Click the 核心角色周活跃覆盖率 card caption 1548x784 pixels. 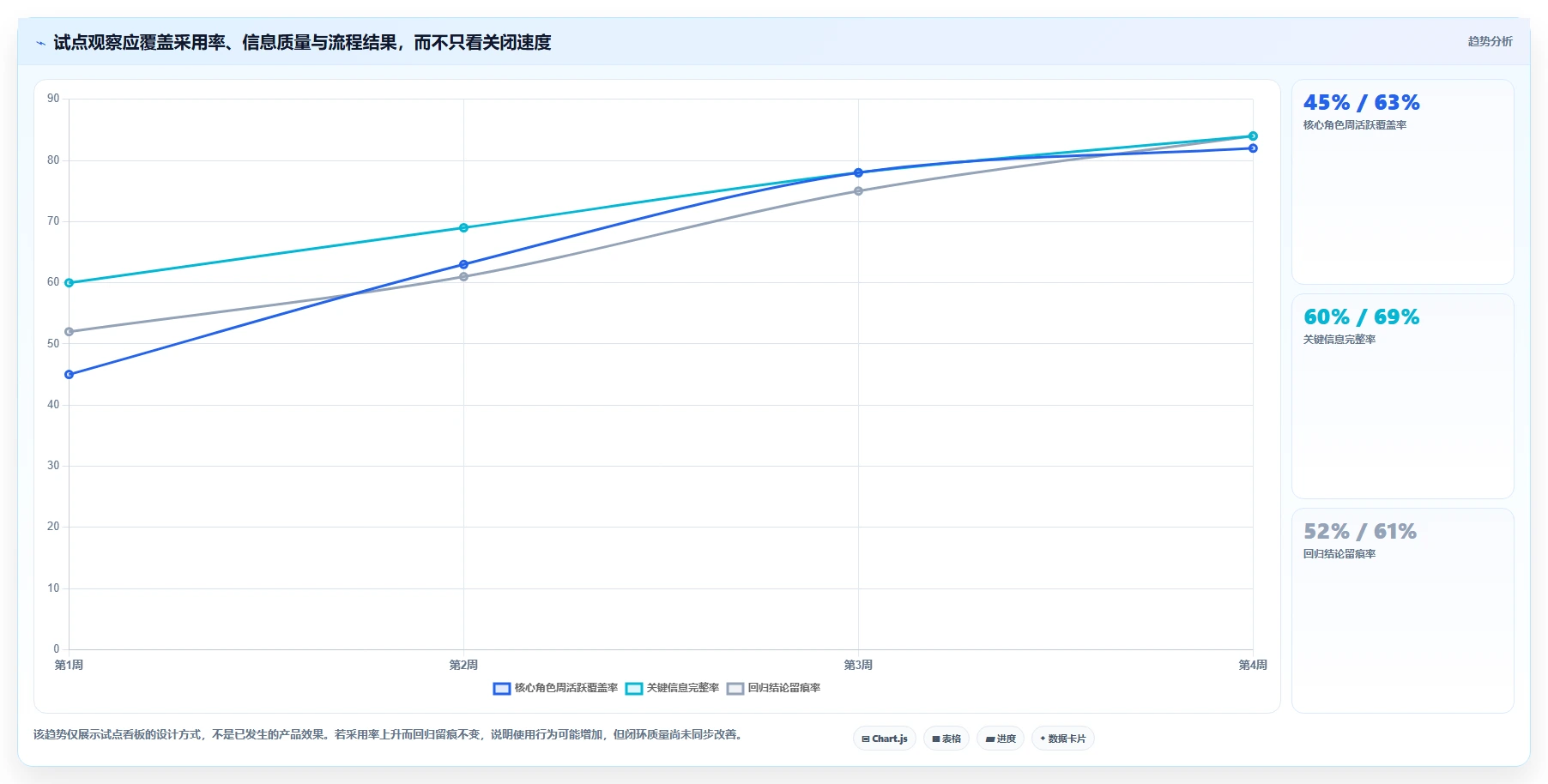1355,125
